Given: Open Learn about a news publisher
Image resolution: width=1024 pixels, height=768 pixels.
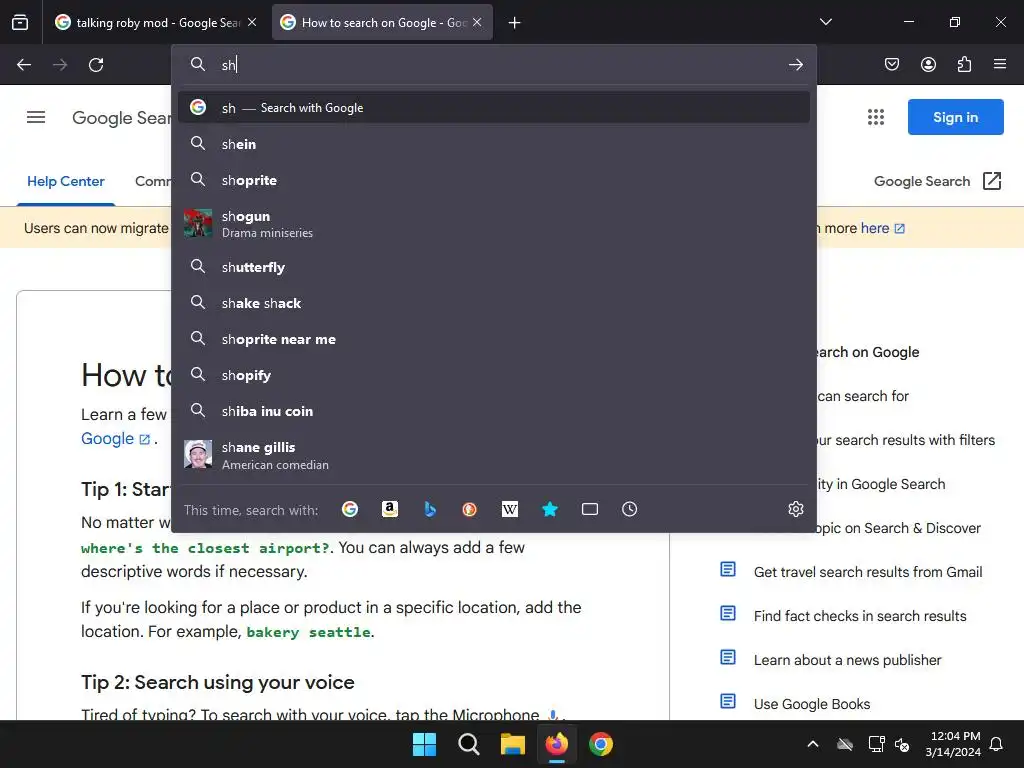Looking at the screenshot, I should coord(847,660).
